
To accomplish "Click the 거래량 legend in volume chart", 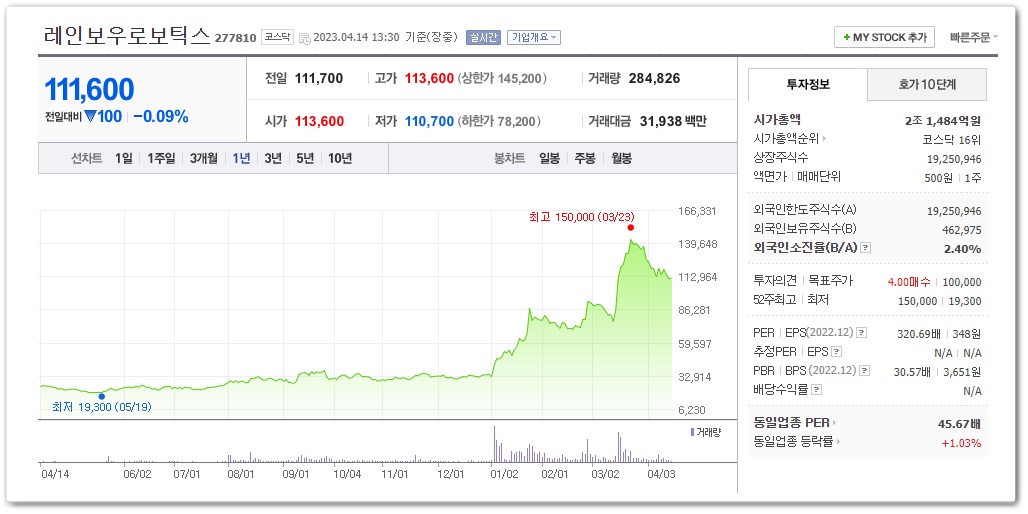I will tap(705, 432).
